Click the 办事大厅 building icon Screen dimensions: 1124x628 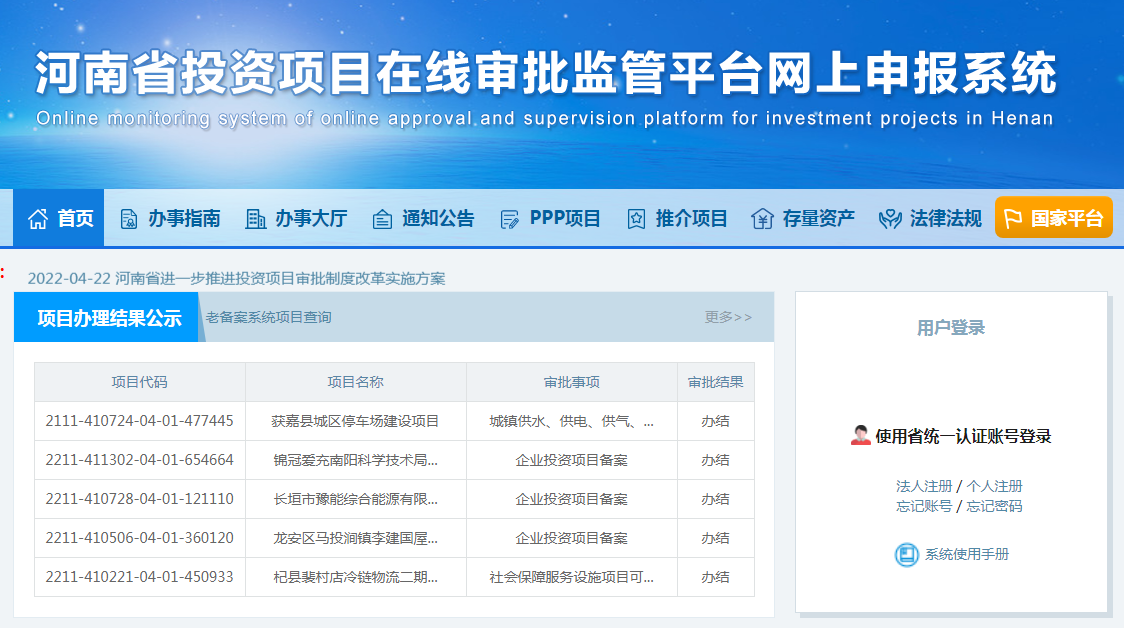point(256,218)
